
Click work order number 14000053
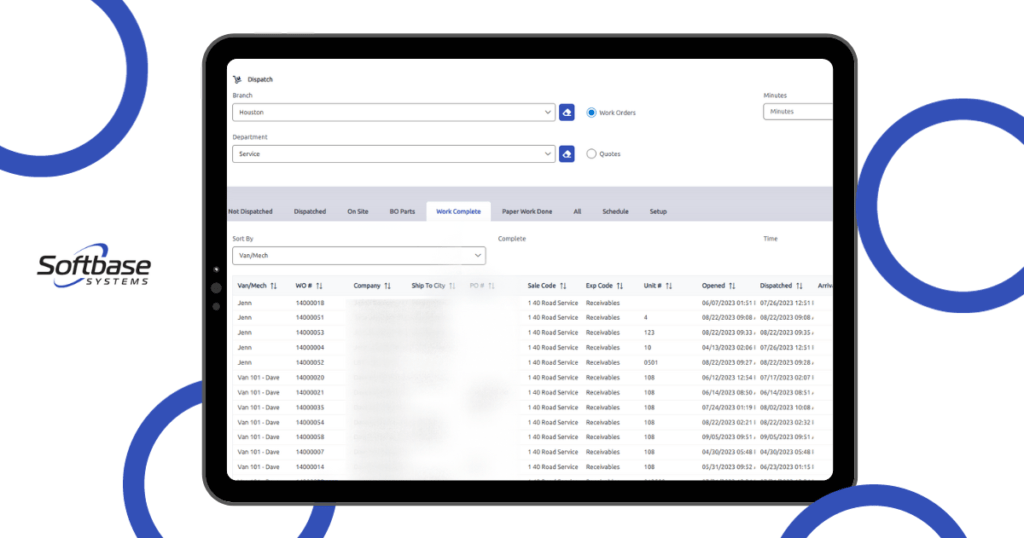click(310, 332)
